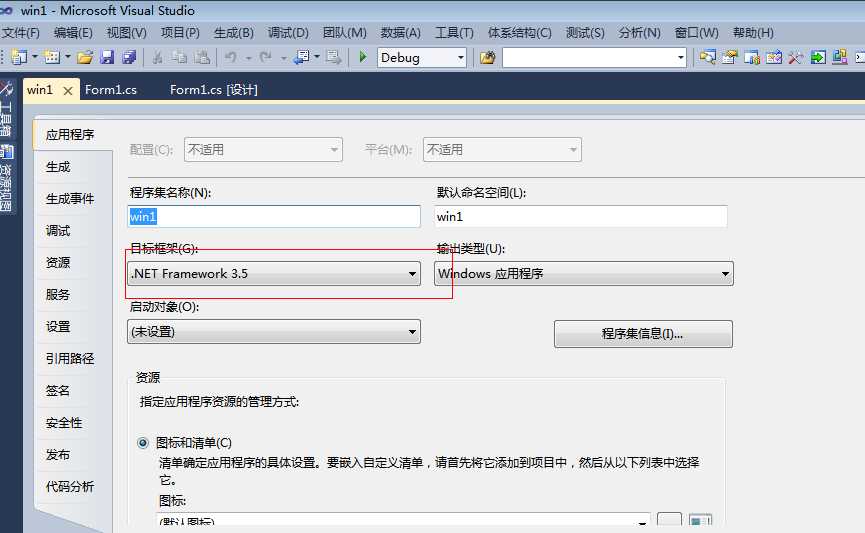Click the Find in Files icon
The image size is (865, 533).
(488, 57)
